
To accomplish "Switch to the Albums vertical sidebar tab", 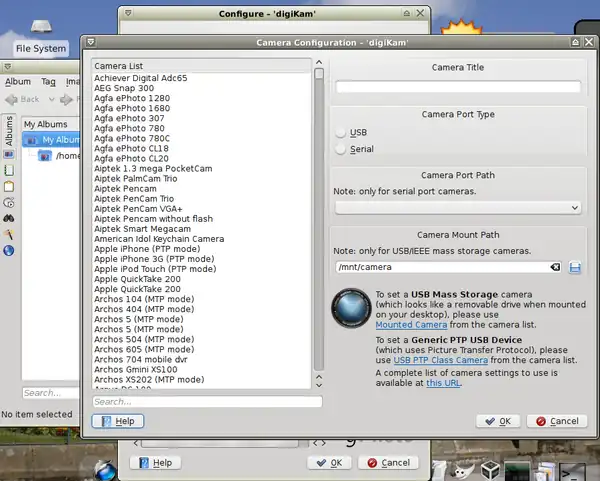I will tap(8, 132).
